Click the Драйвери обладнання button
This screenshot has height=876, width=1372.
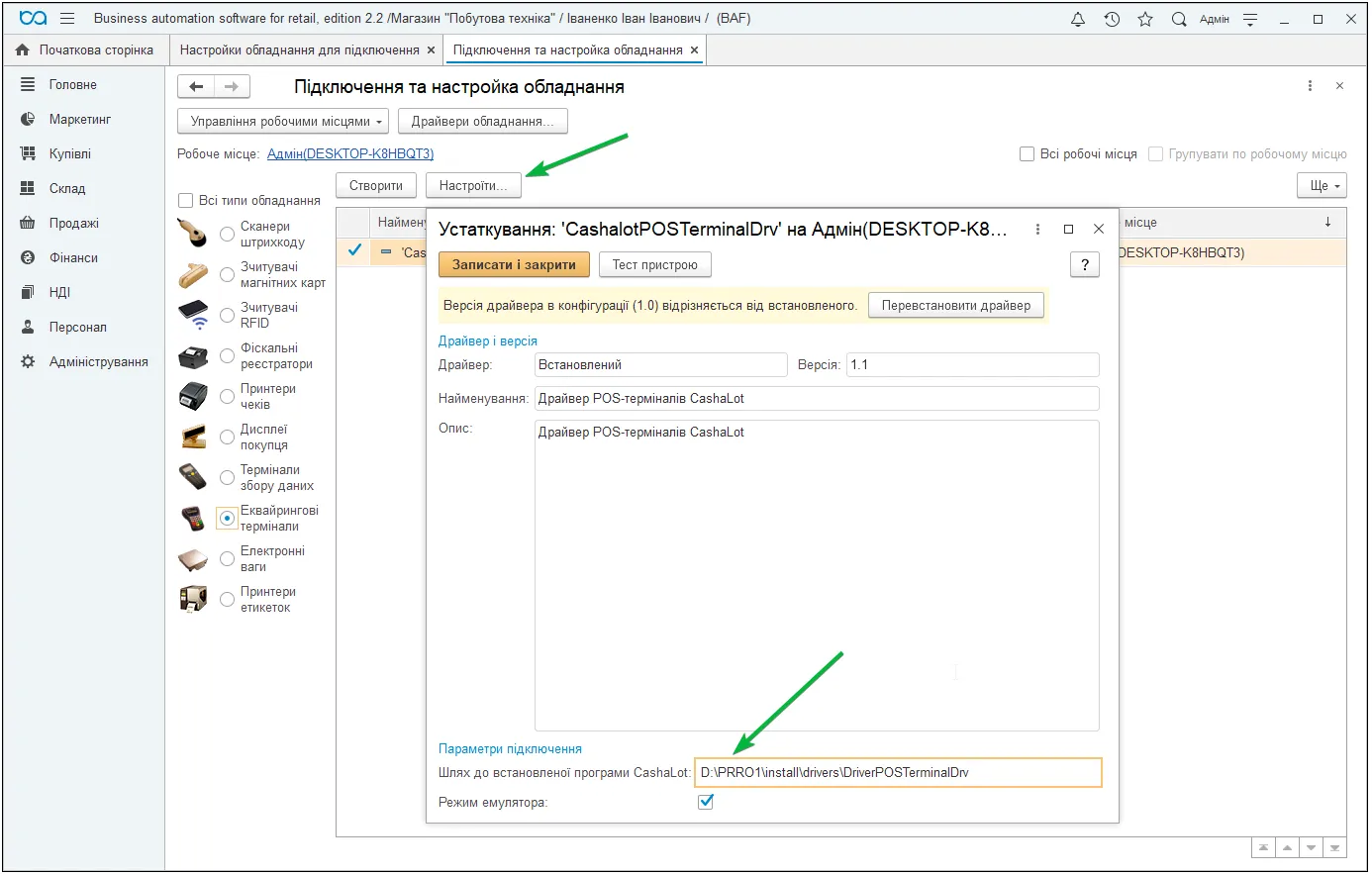click(x=483, y=121)
